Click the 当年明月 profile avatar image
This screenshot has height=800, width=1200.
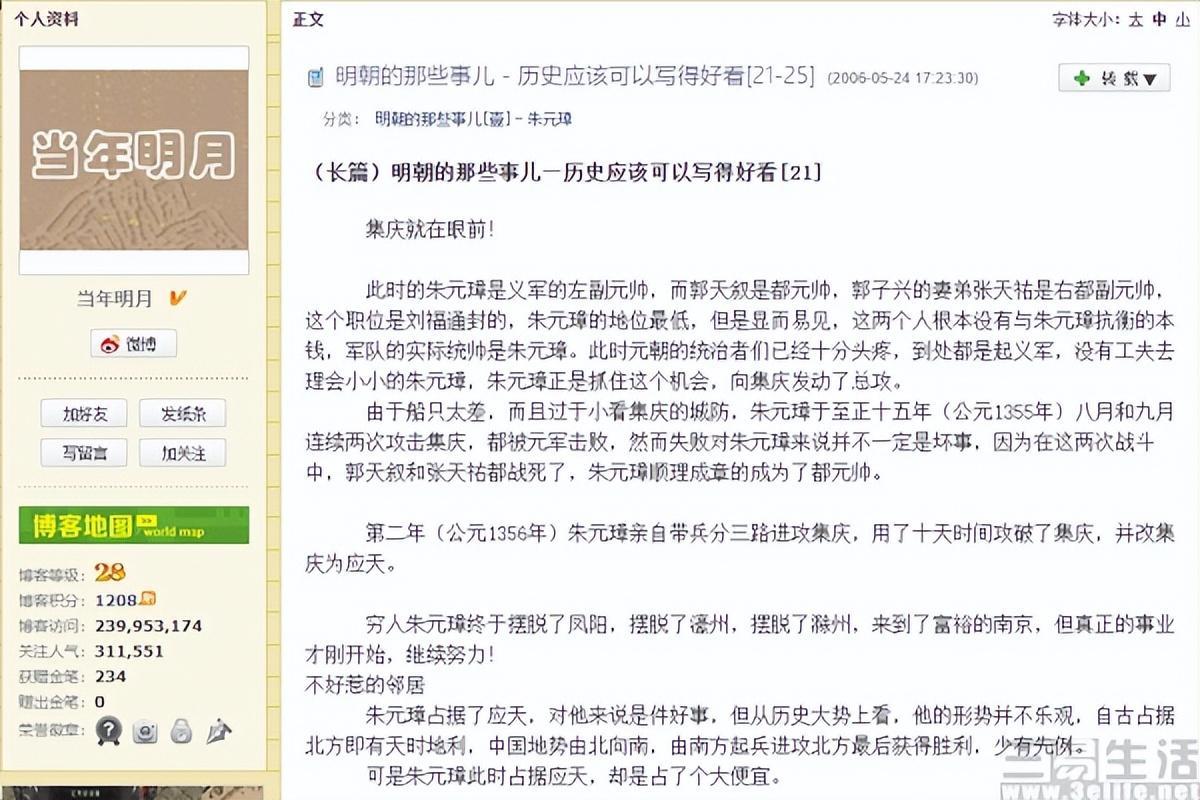pyautogui.click(x=134, y=160)
